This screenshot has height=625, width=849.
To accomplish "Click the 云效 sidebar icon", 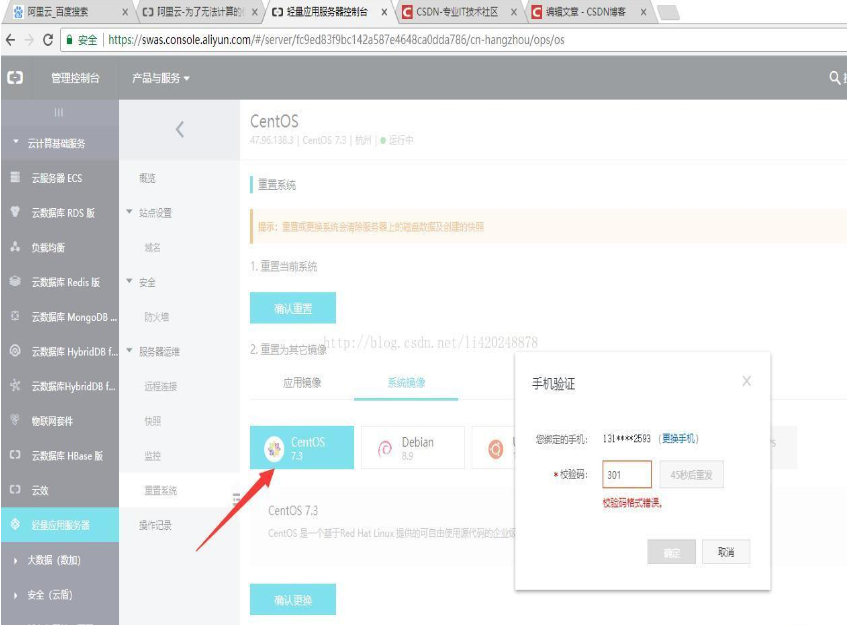I will (x=15, y=490).
